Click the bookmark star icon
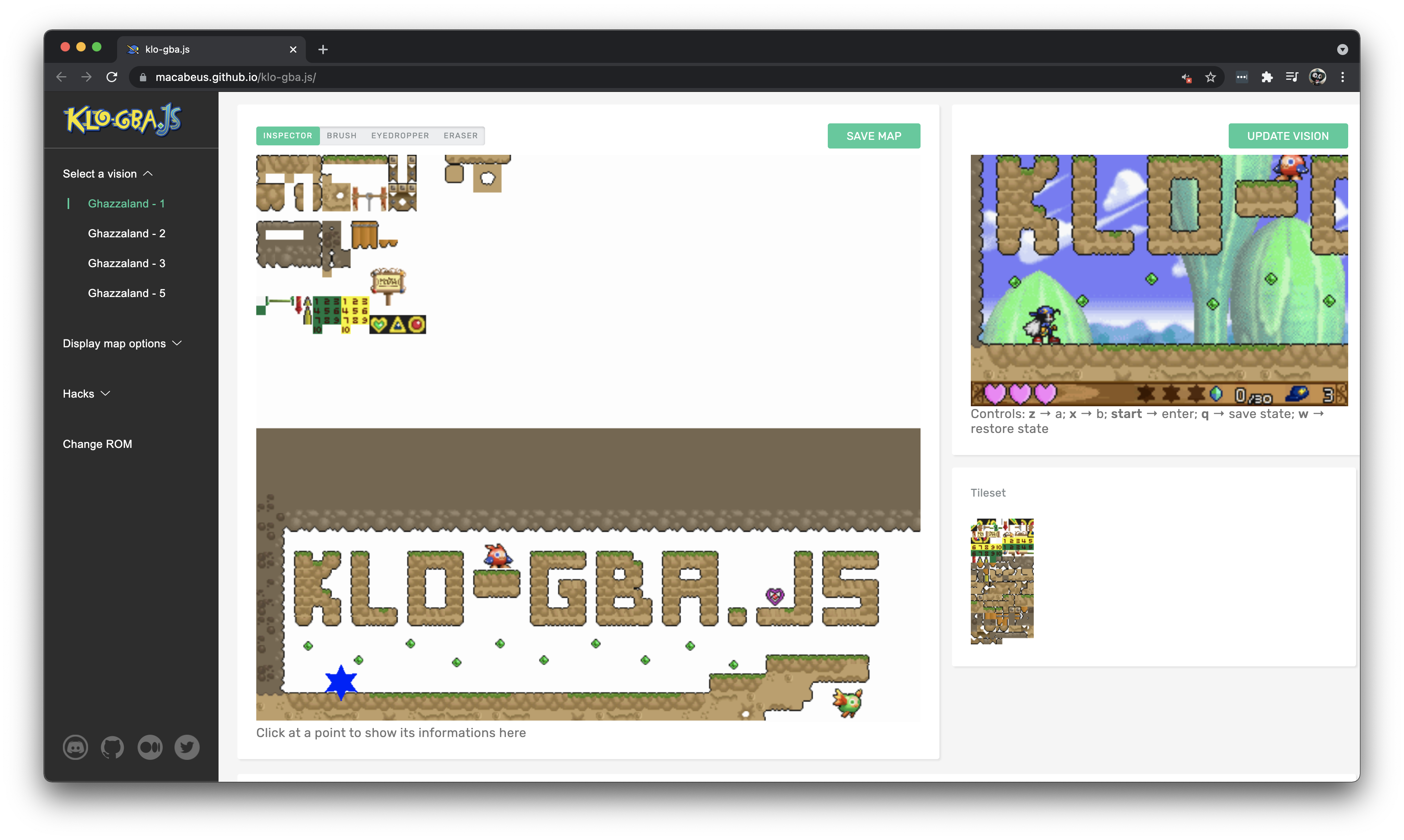This screenshot has width=1404, height=840. [1210, 77]
